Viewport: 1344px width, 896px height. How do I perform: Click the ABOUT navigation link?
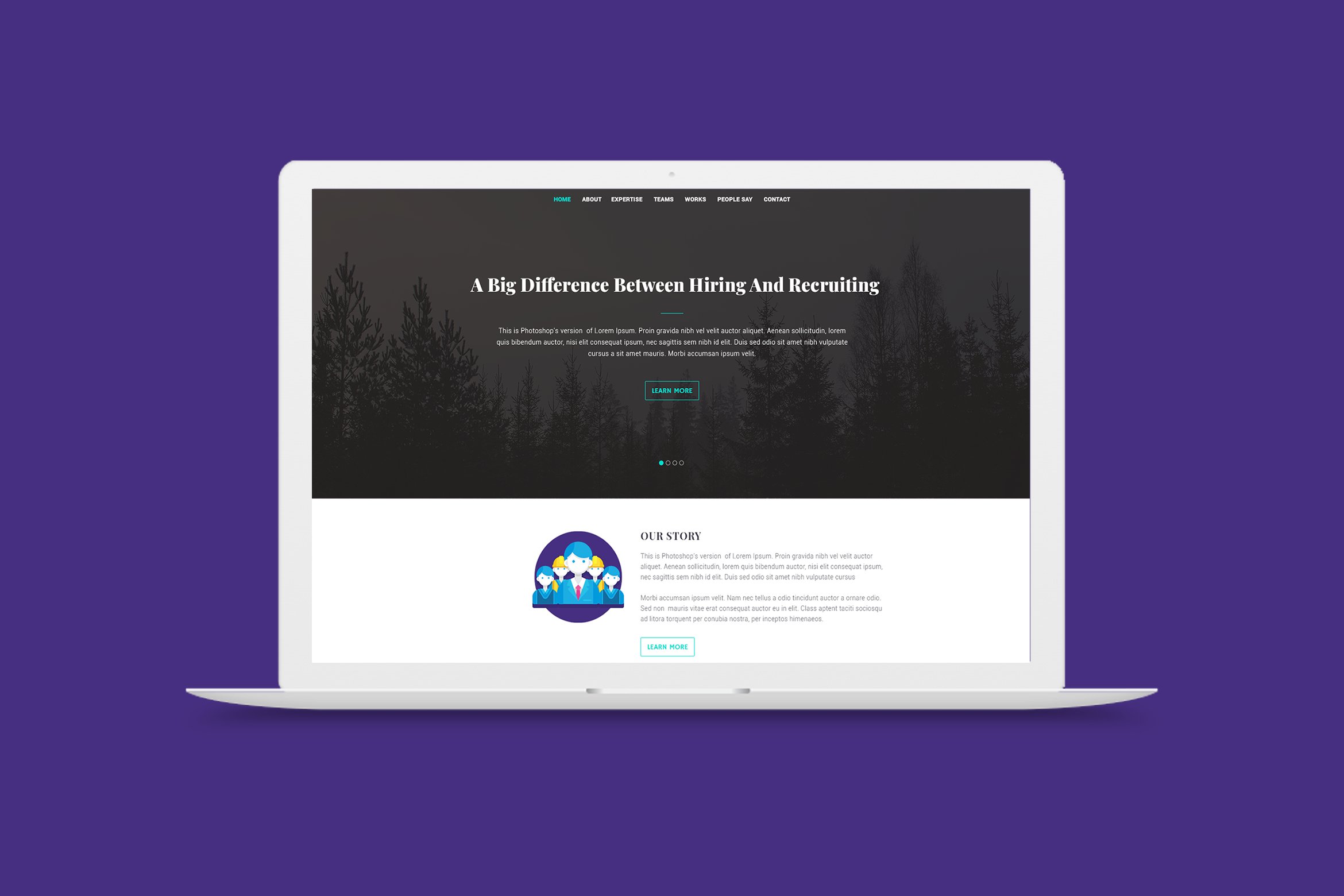(x=590, y=199)
